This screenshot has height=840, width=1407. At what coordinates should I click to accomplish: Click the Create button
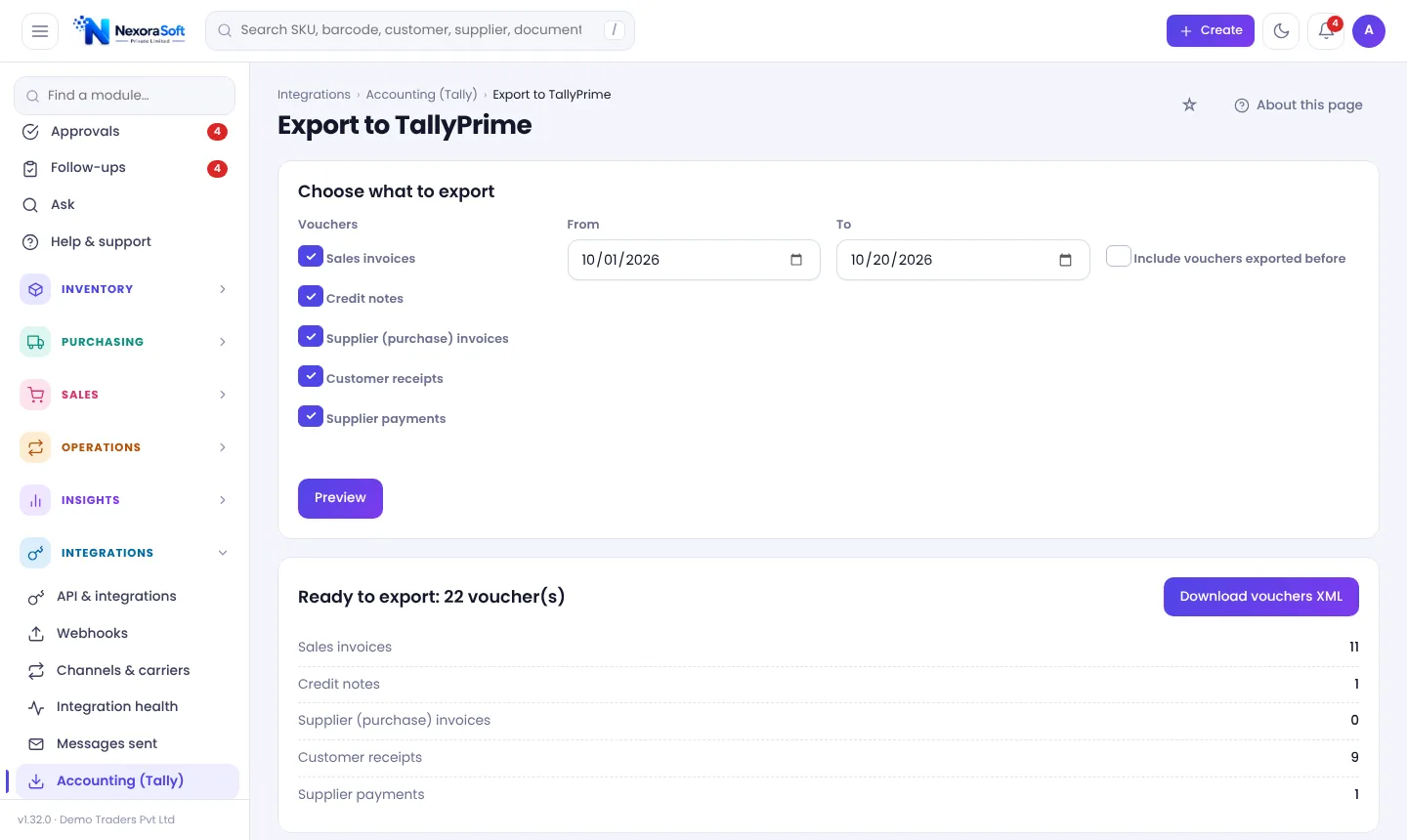click(1211, 31)
